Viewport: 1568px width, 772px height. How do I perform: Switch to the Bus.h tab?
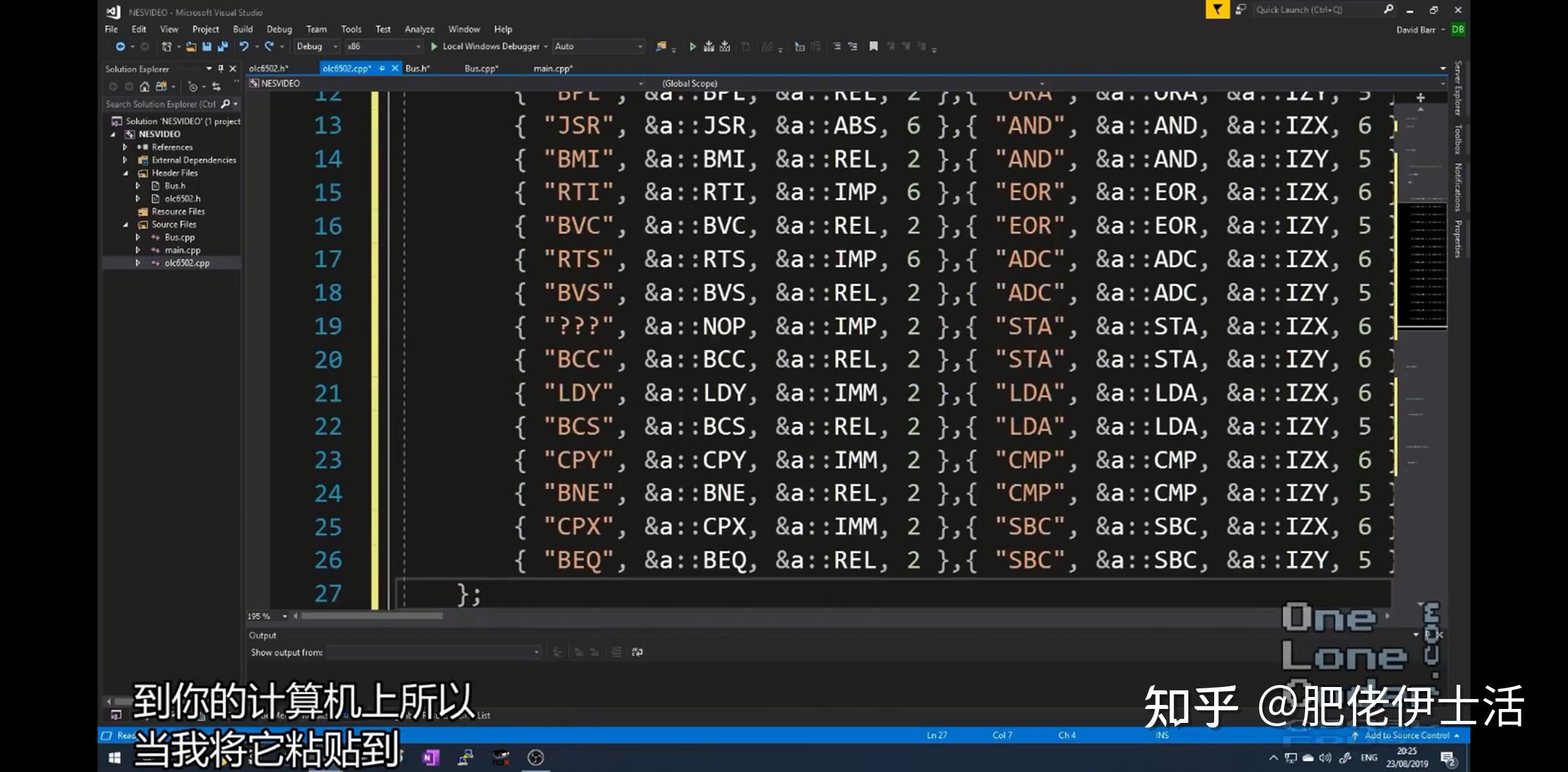(418, 68)
